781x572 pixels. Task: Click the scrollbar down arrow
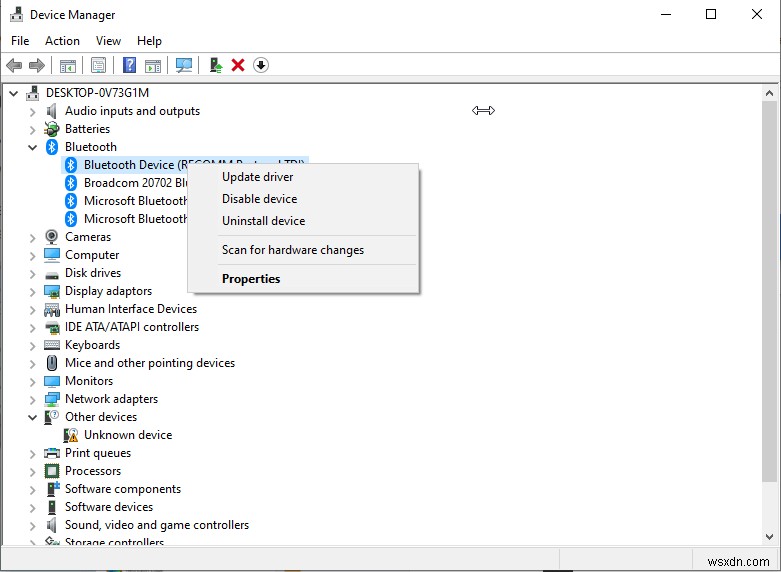click(x=769, y=537)
